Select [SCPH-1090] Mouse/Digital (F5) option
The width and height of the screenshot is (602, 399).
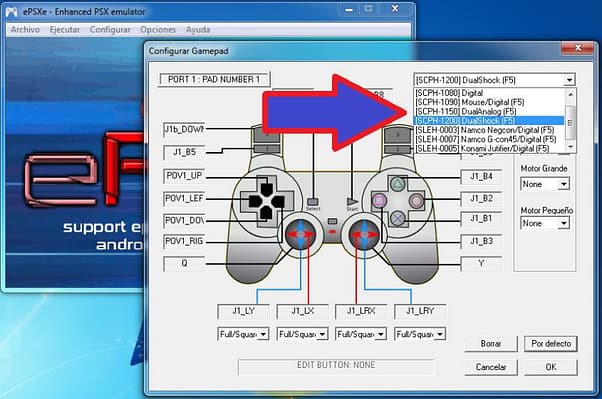point(488,102)
